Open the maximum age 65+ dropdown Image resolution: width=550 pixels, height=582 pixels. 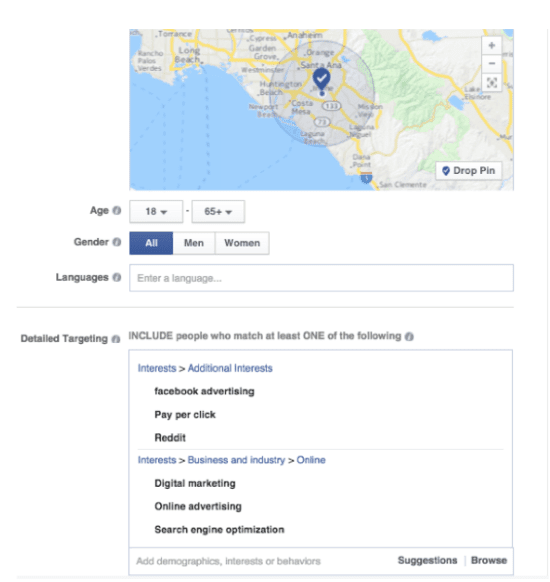point(218,212)
